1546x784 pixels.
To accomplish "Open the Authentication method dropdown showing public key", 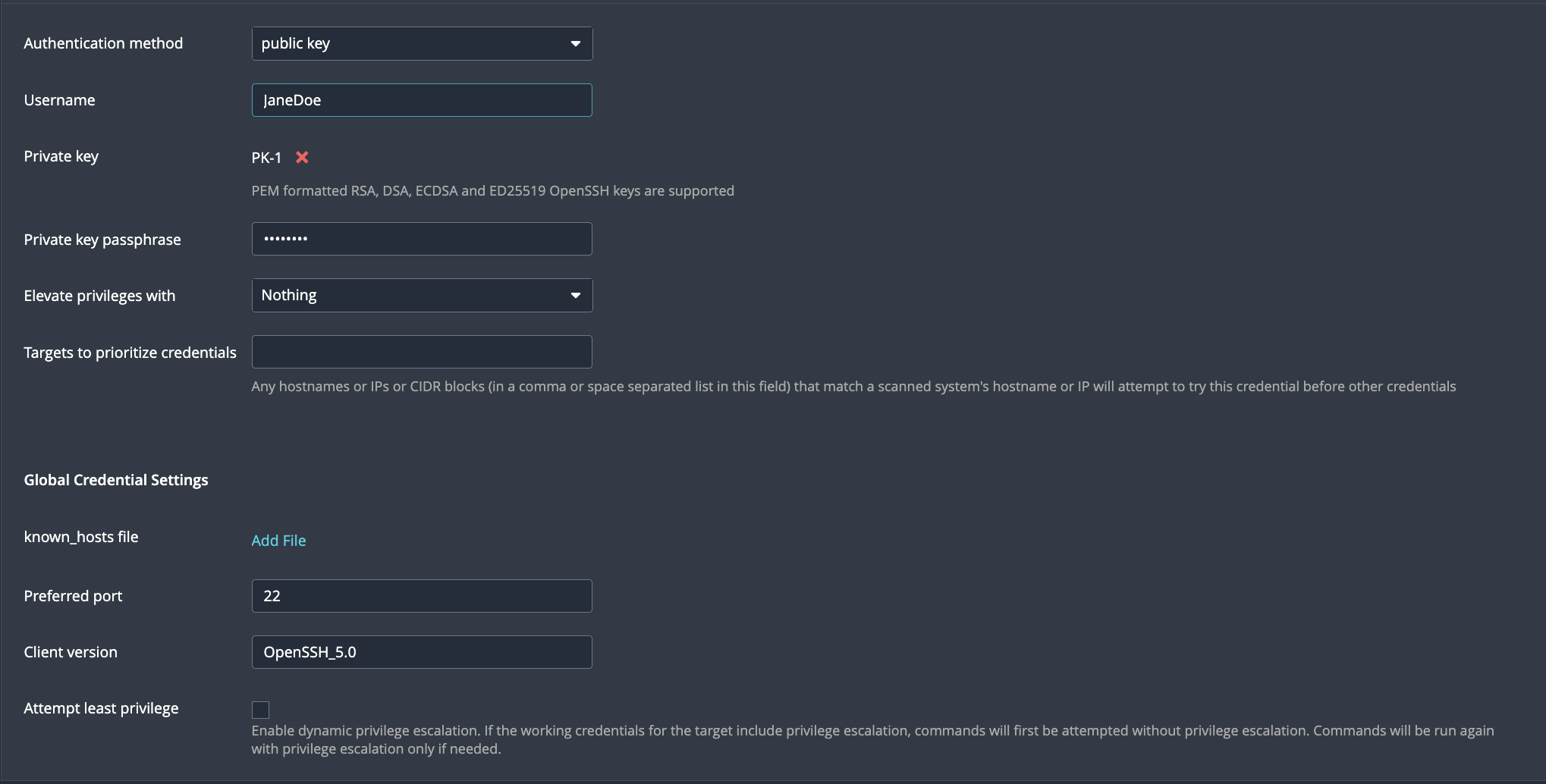I will (x=422, y=43).
